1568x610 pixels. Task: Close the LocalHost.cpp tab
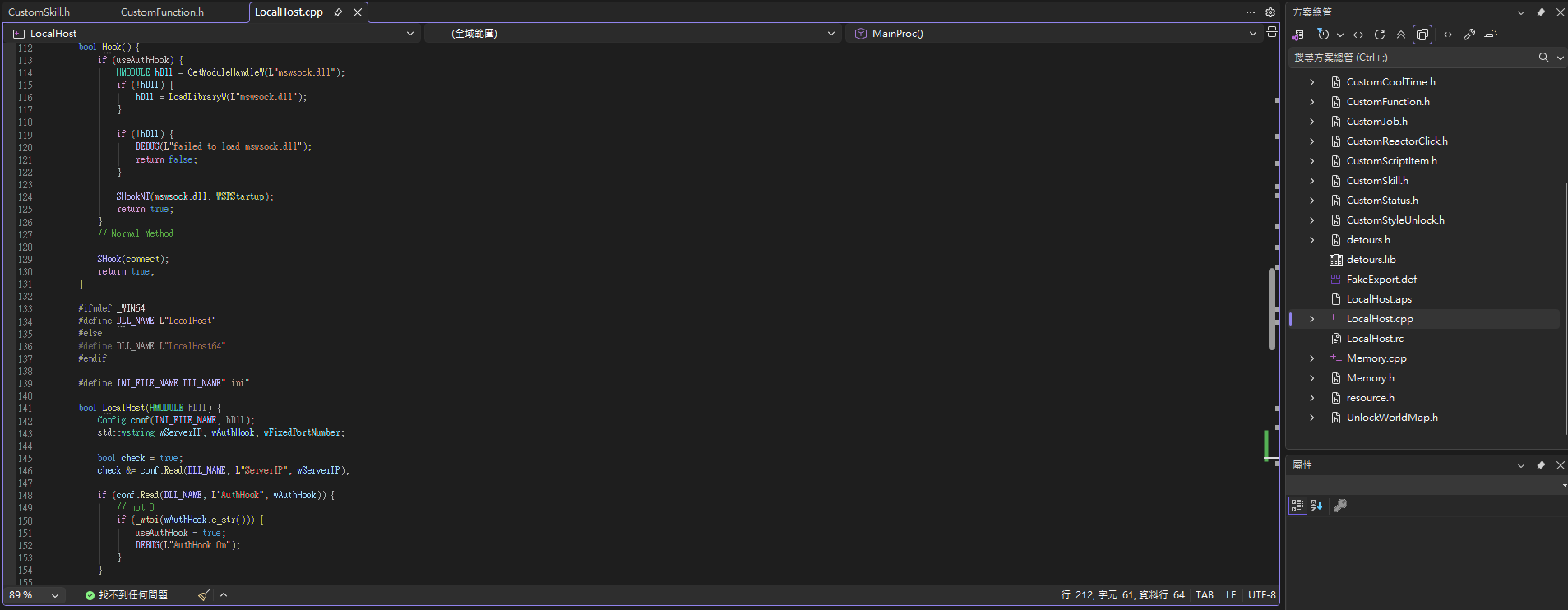pyautogui.click(x=358, y=12)
